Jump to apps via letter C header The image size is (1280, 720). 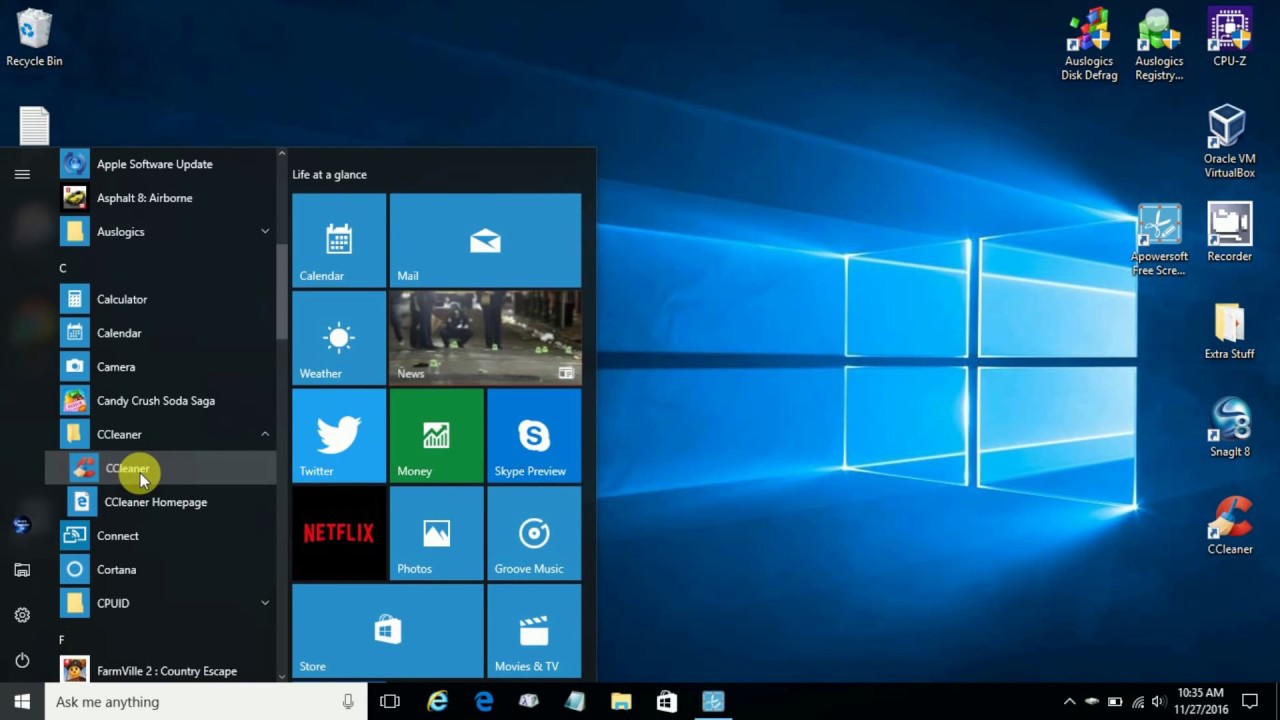[63, 268]
